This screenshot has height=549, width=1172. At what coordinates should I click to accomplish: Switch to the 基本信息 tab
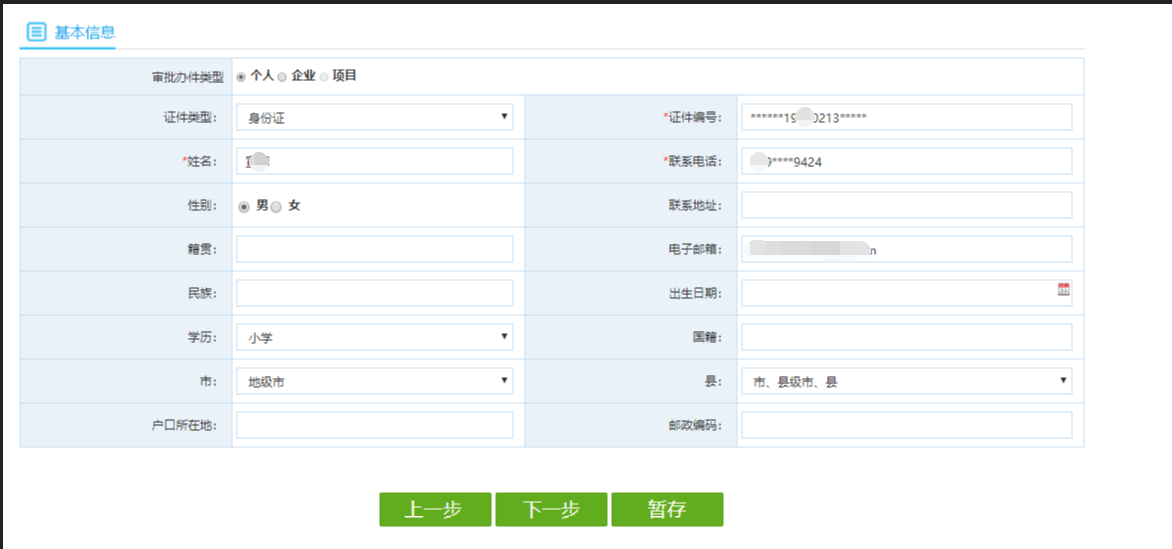tap(84, 32)
